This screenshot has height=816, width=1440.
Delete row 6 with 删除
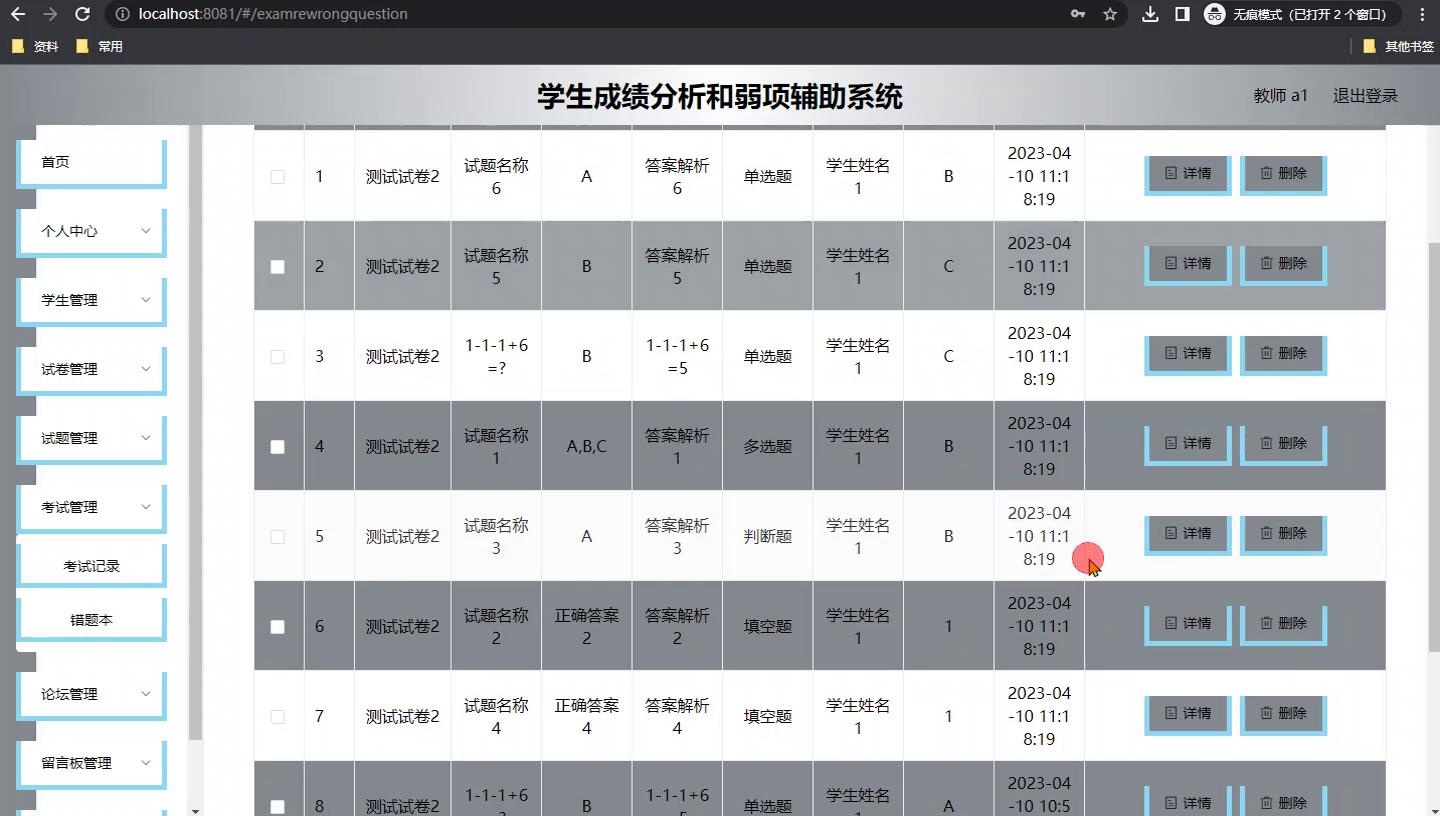pyautogui.click(x=1283, y=624)
